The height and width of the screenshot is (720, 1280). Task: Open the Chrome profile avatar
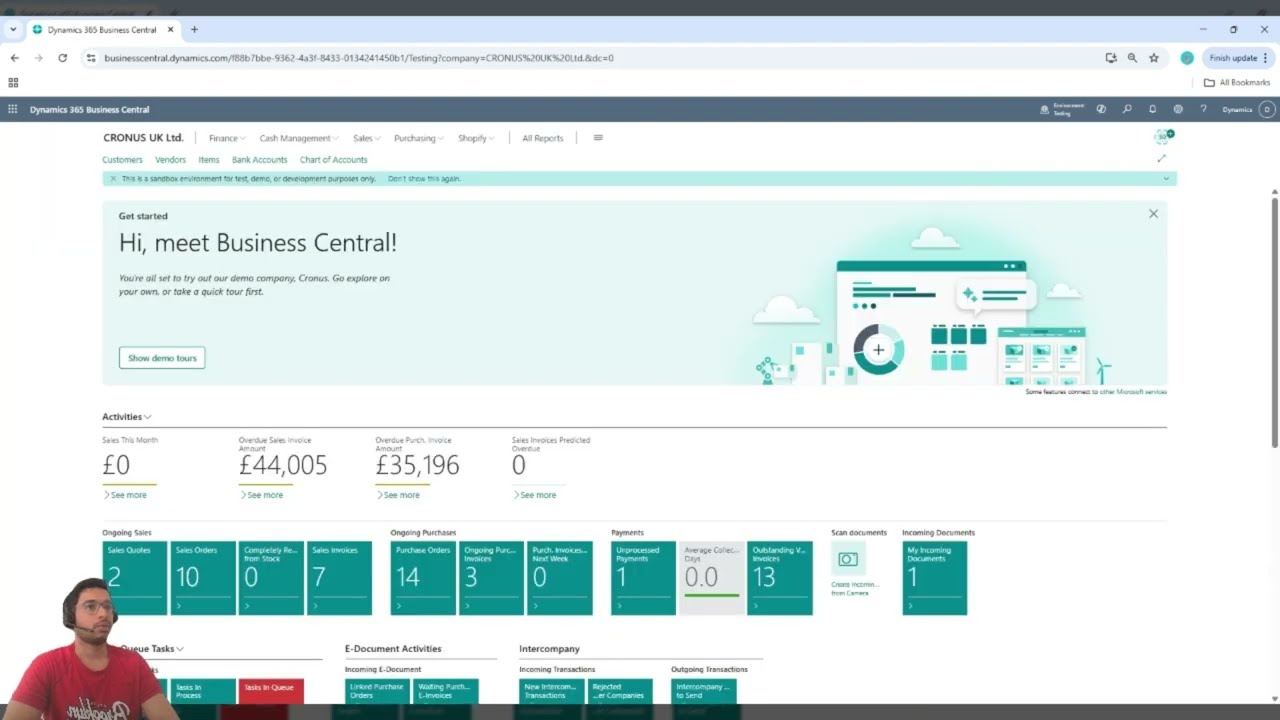[x=1187, y=58]
